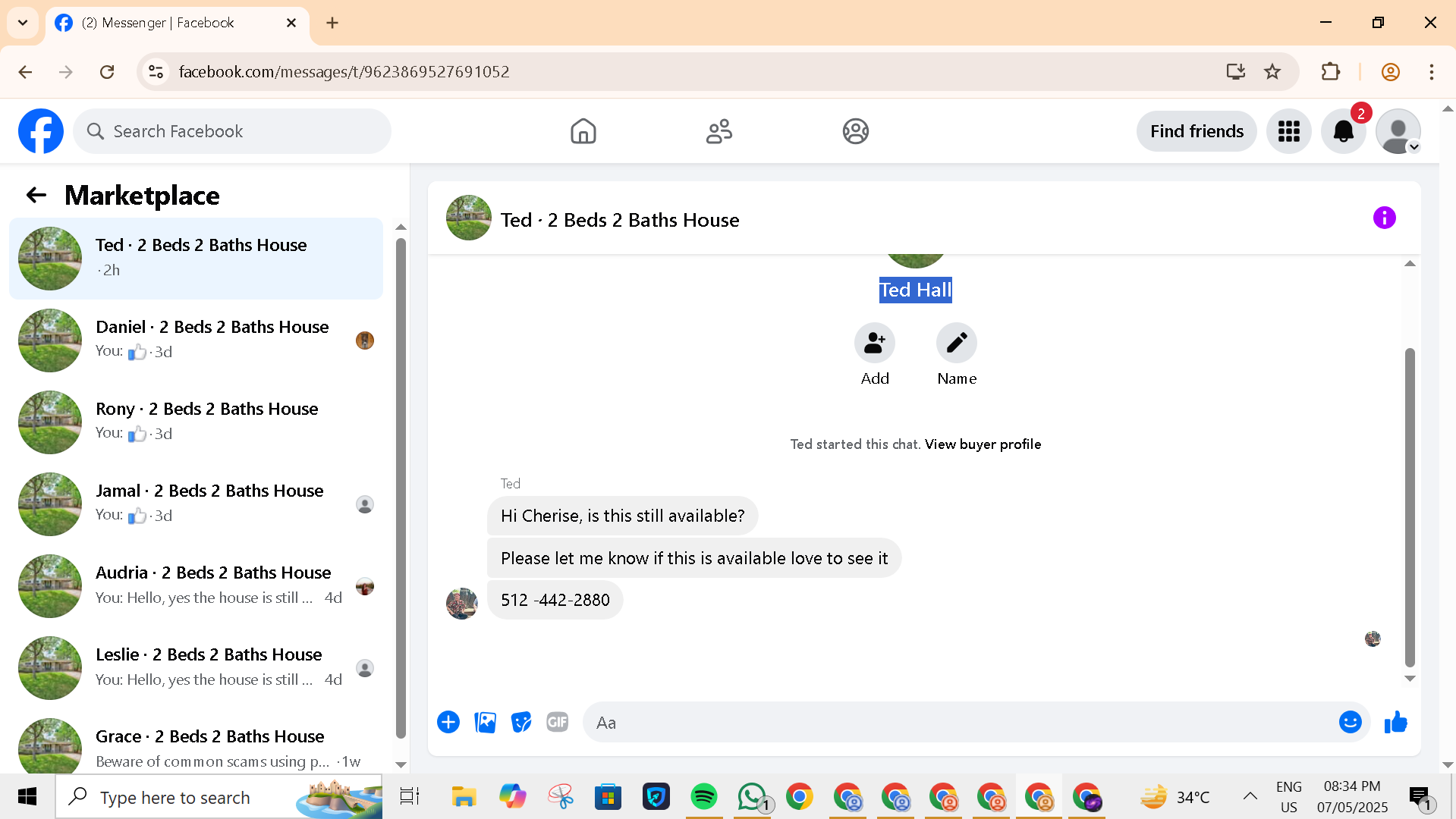Open Spotify from taskbar
Image resolution: width=1456 pixels, height=819 pixels.
tap(703, 797)
